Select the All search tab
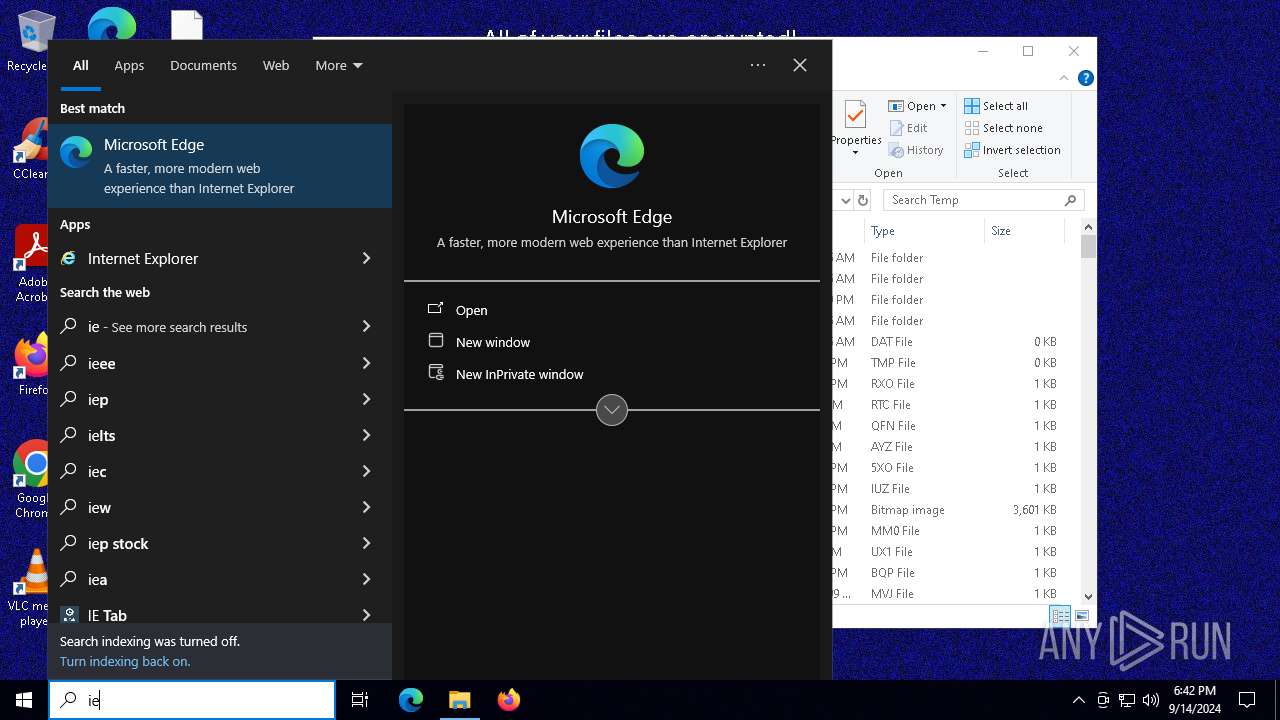 click(x=81, y=65)
